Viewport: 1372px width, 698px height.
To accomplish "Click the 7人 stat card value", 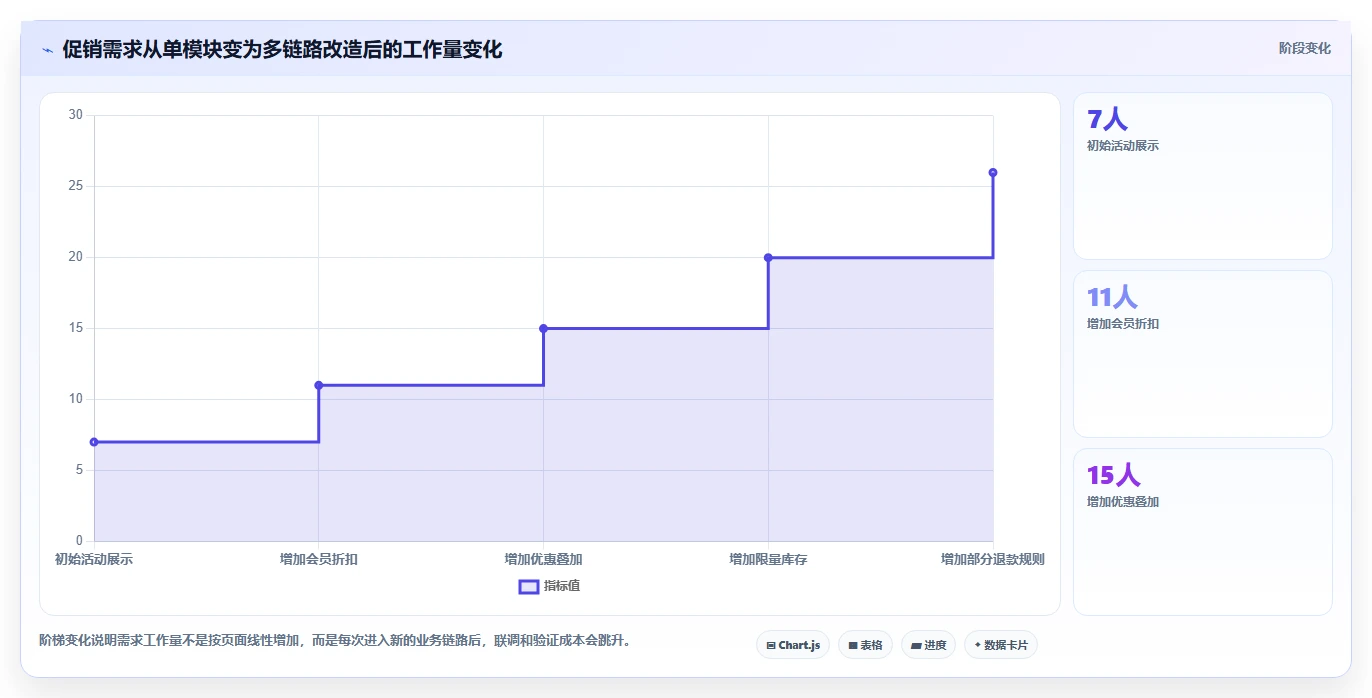I will click(x=1107, y=119).
